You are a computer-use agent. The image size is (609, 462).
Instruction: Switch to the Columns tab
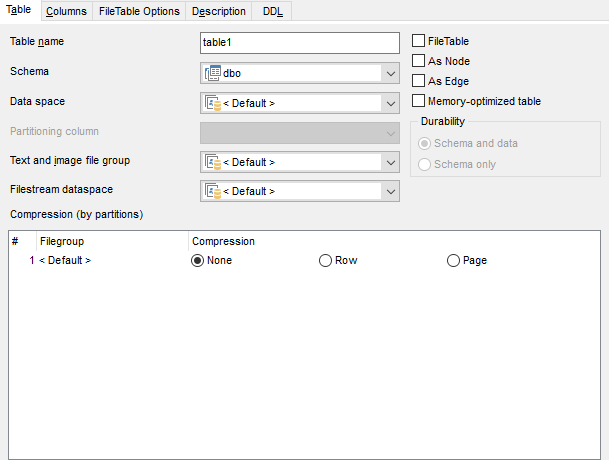pyautogui.click(x=67, y=11)
